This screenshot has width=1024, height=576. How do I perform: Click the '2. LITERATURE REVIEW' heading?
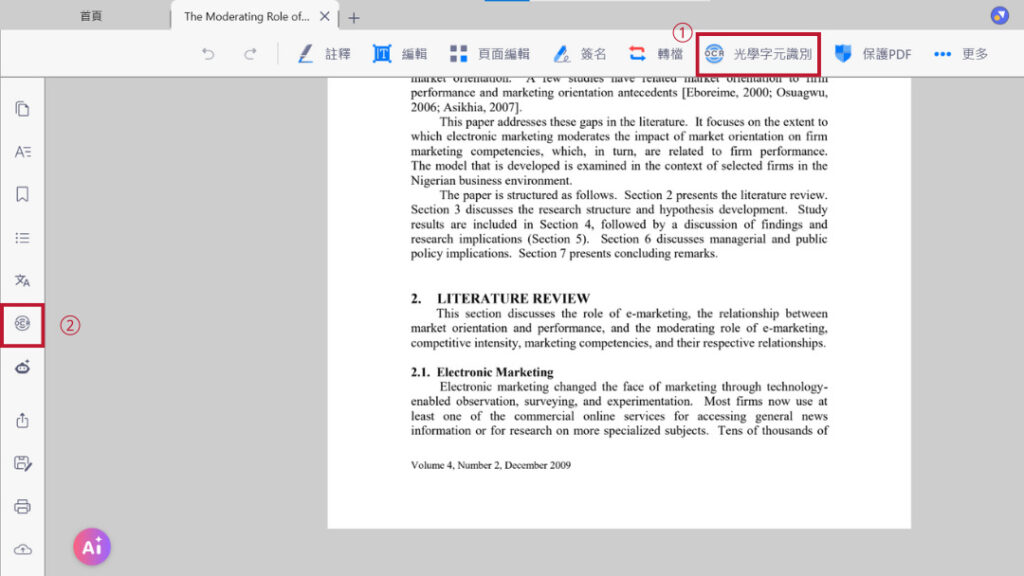(x=500, y=298)
